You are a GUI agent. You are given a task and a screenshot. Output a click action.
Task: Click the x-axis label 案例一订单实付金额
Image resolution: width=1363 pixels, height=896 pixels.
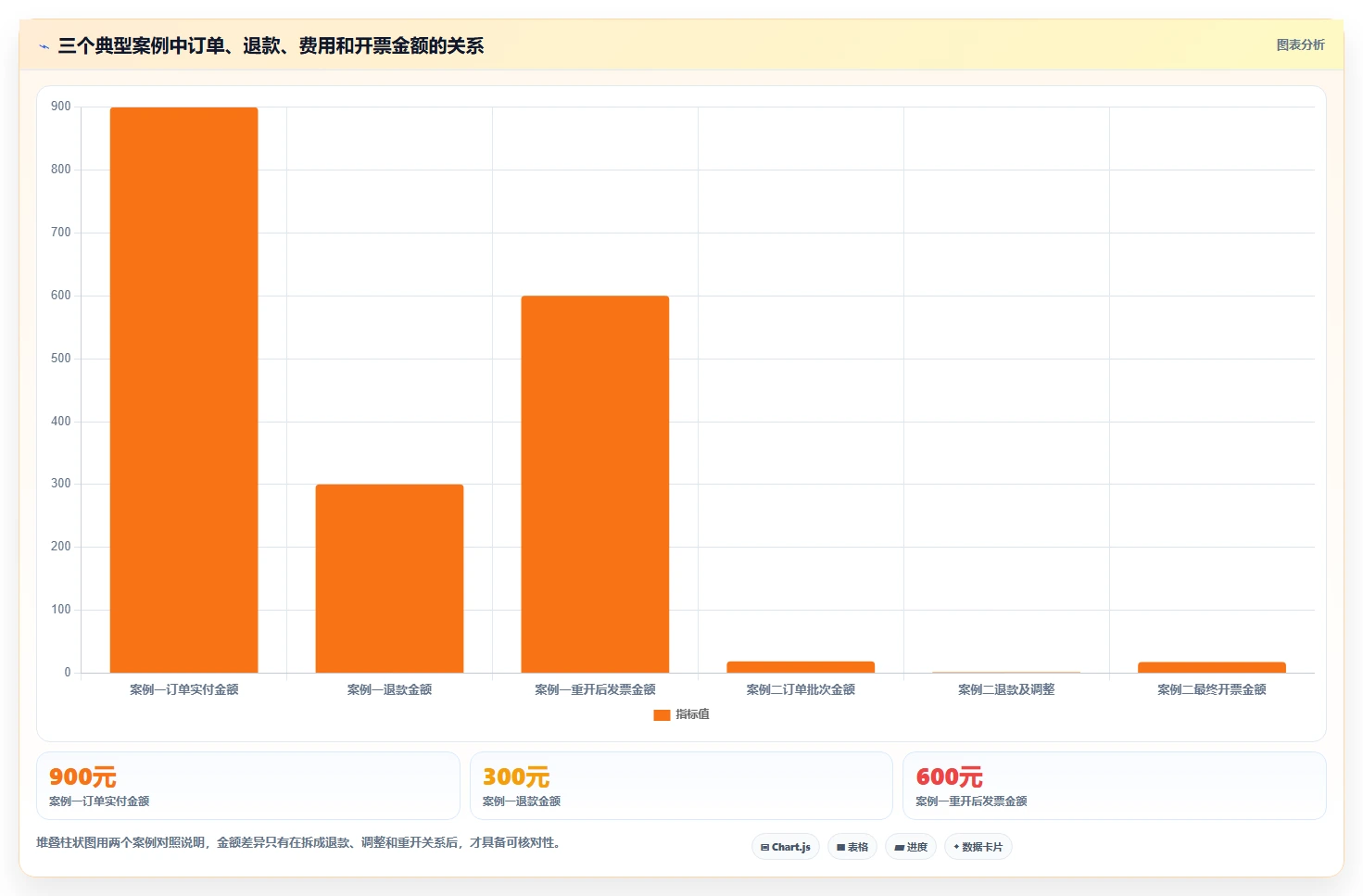pyautogui.click(x=184, y=689)
